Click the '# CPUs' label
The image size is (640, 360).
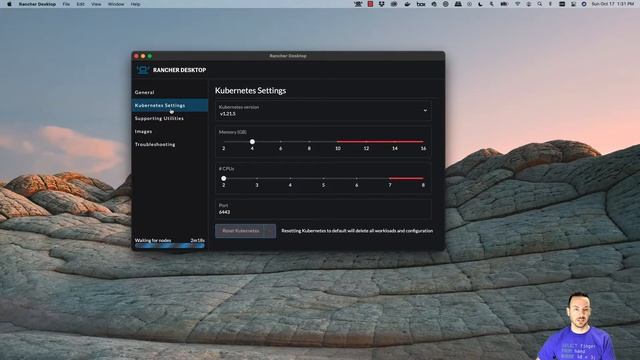click(227, 169)
